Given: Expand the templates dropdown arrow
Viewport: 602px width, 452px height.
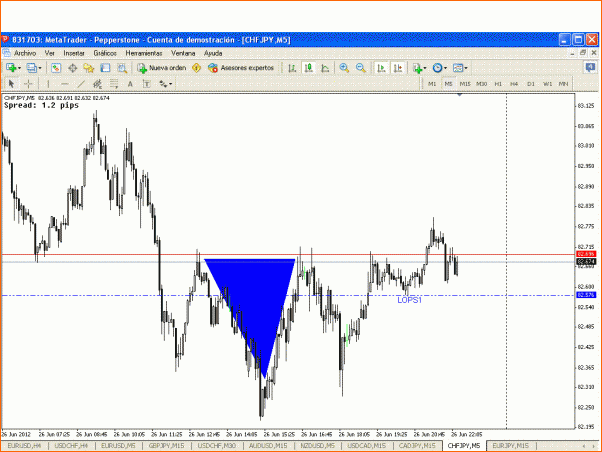Looking at the screenshot, I should coord(466,68).
